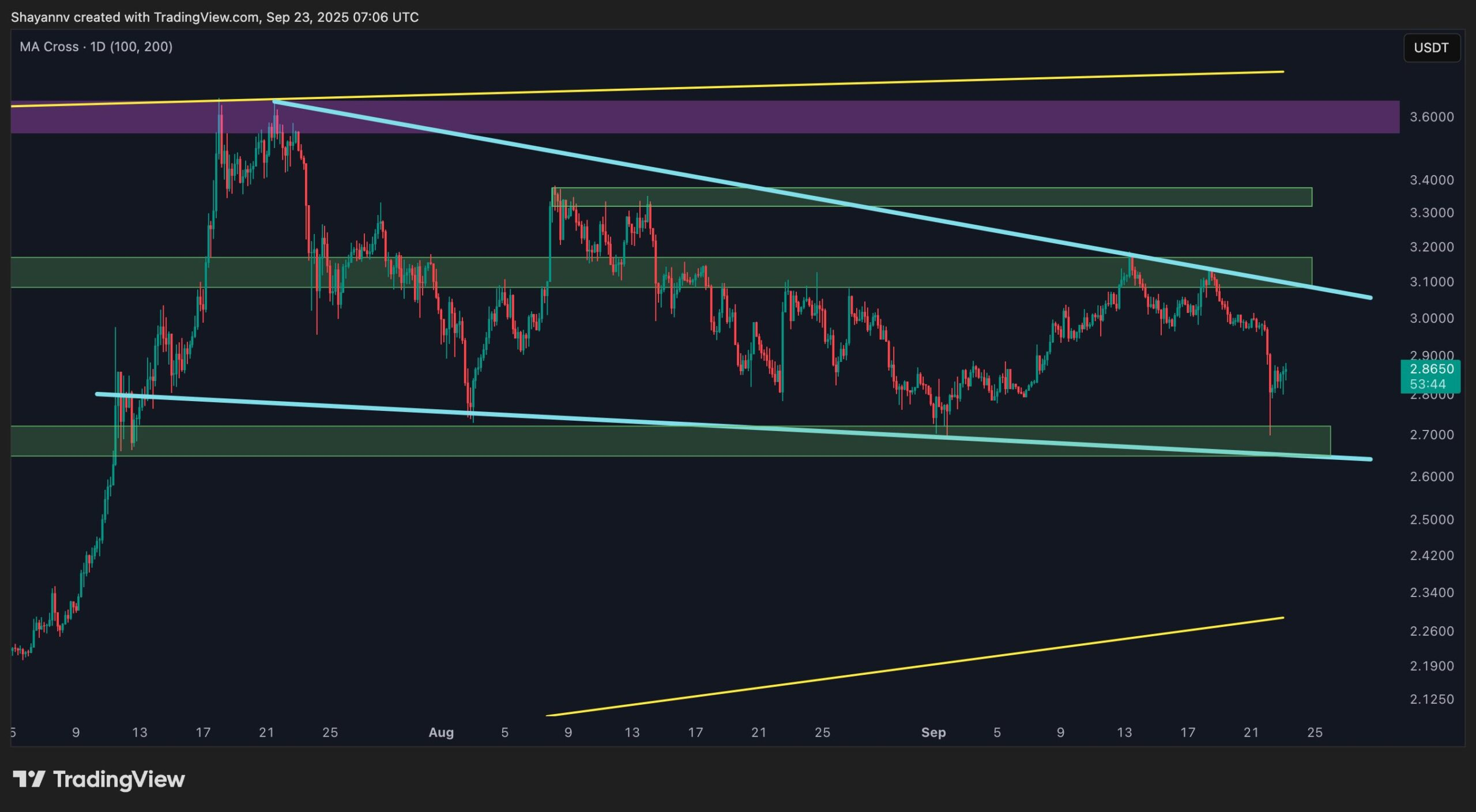The width and height of the screenshot is (1476, 812).
Task: Click the 3.6000 price axis label
Action: pos(1432,117)
